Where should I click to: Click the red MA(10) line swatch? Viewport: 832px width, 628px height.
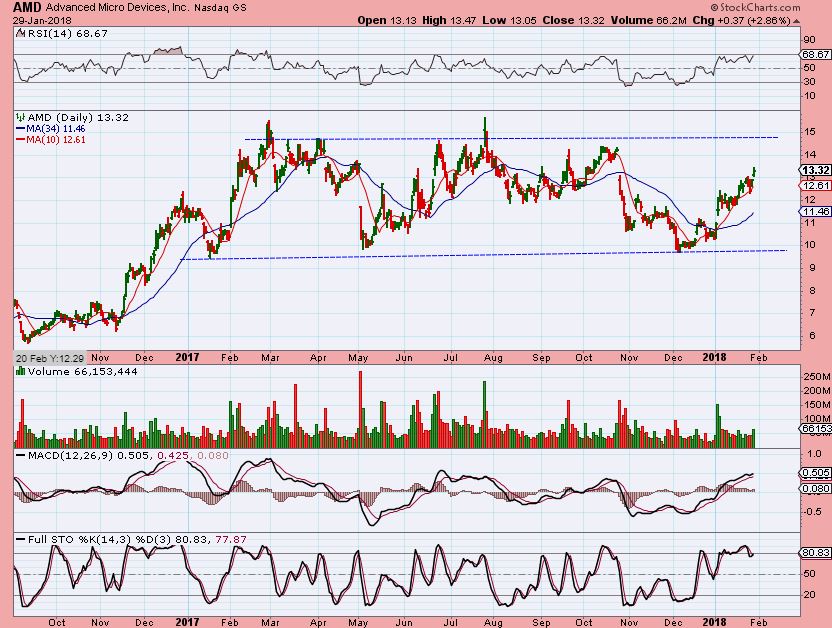21,140
